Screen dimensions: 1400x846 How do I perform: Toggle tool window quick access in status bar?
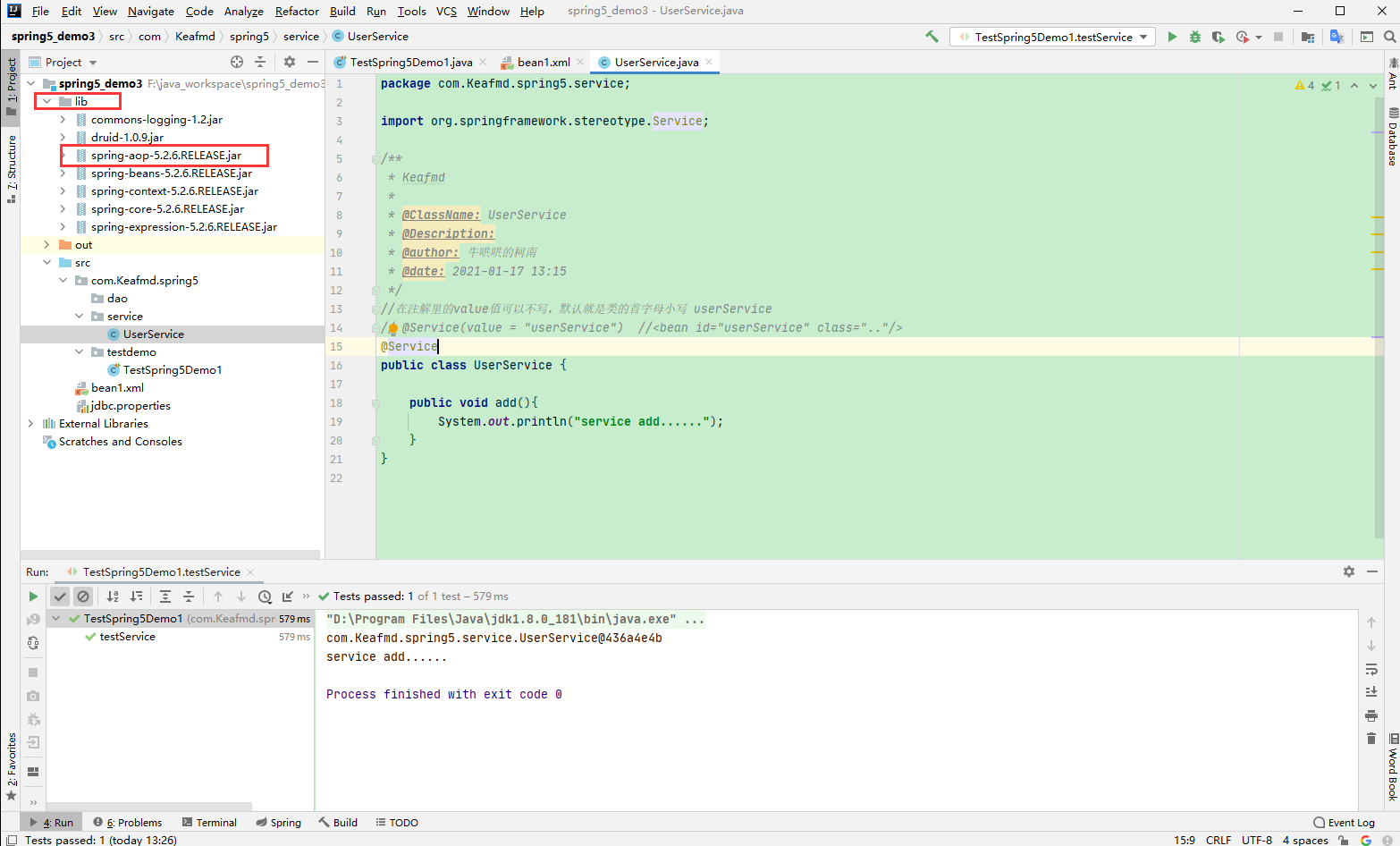(12, 840)
